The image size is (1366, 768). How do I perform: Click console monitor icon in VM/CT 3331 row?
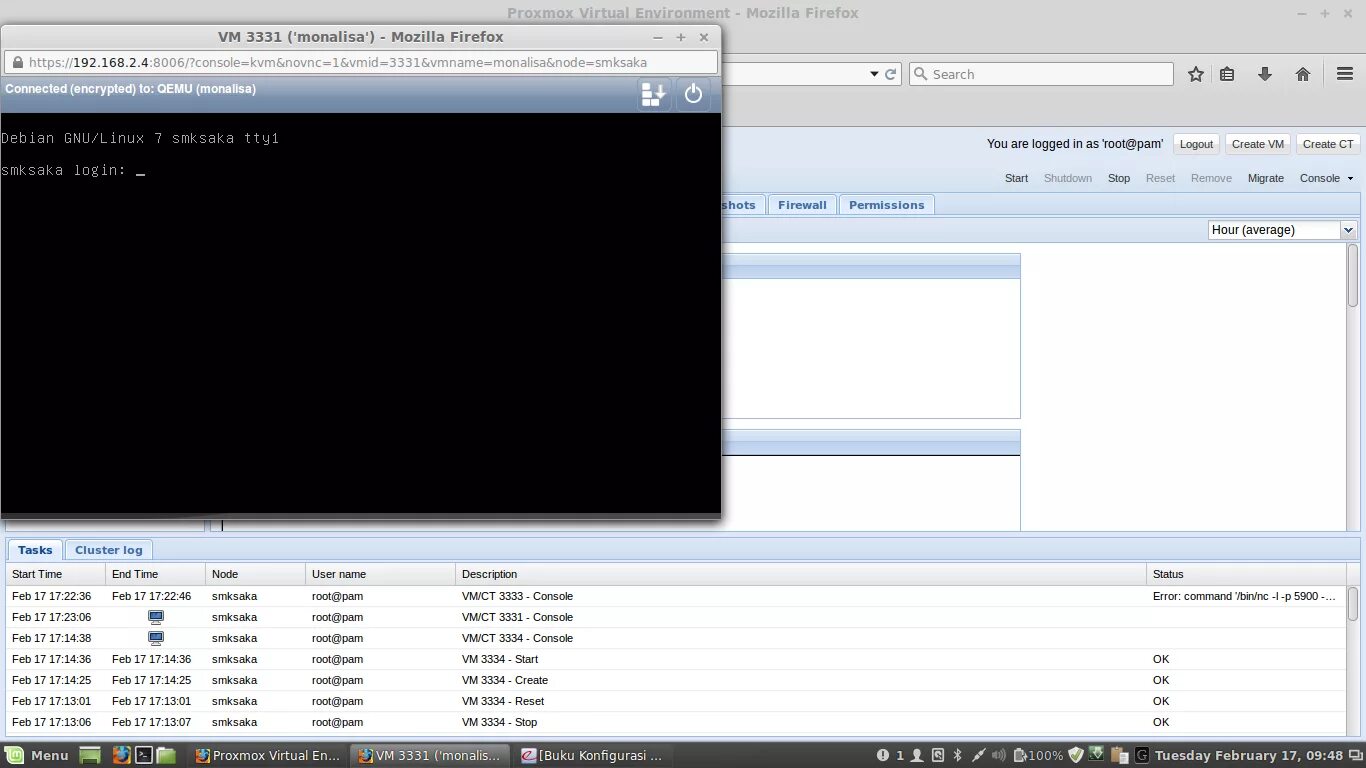(x=156, y=617)
